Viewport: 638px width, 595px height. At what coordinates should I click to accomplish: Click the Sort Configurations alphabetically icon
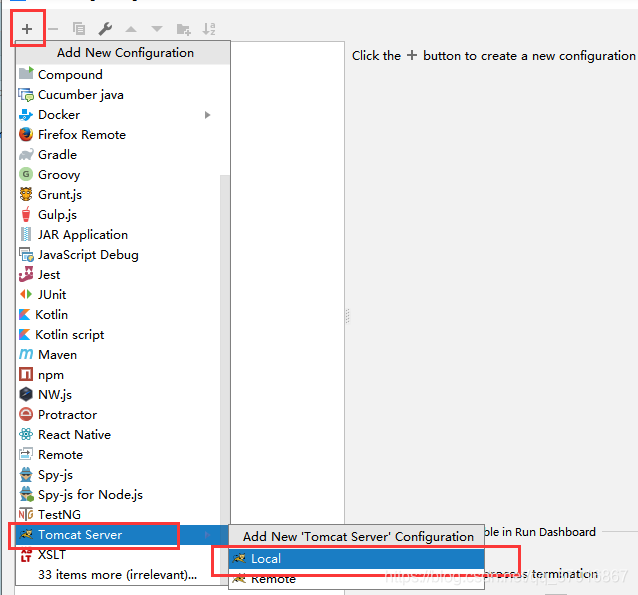(209, 28)
